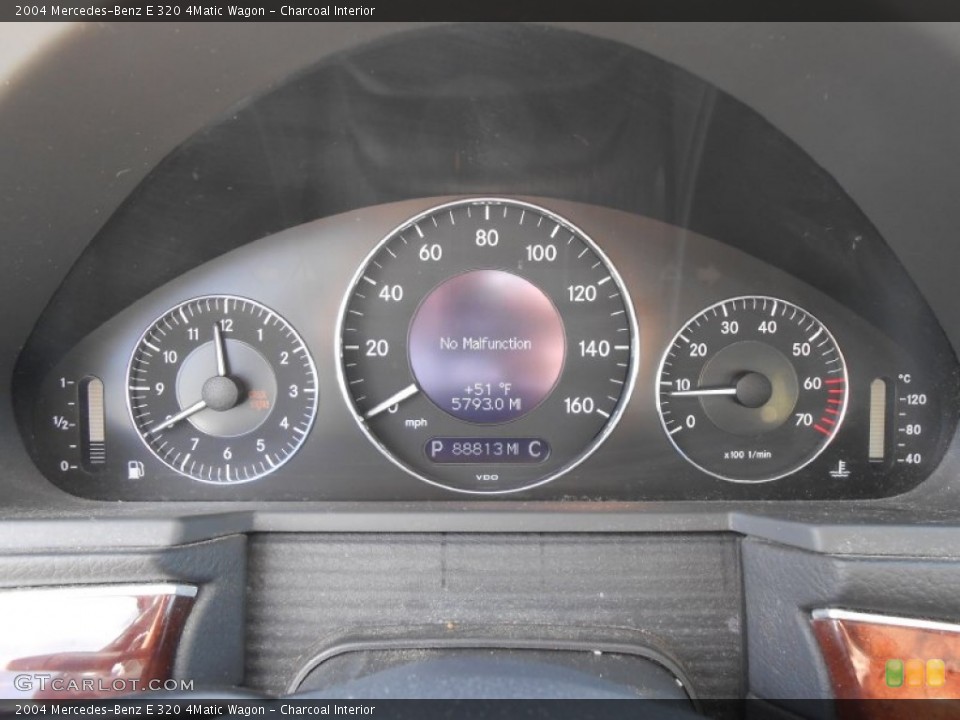Click the '1/2' fuel gauge label
Viewport: 960px width, 720px height.
pos(61,422)
